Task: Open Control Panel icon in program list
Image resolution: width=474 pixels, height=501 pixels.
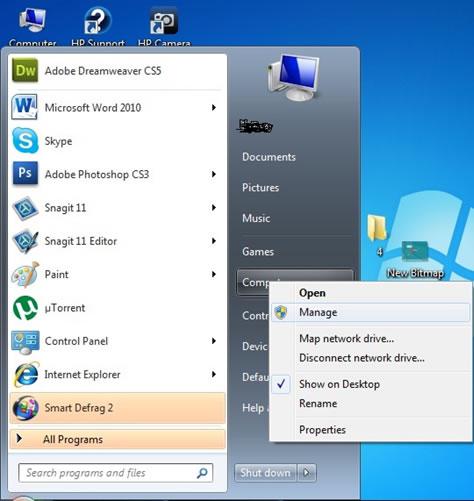Action: [x=25, y=342]
